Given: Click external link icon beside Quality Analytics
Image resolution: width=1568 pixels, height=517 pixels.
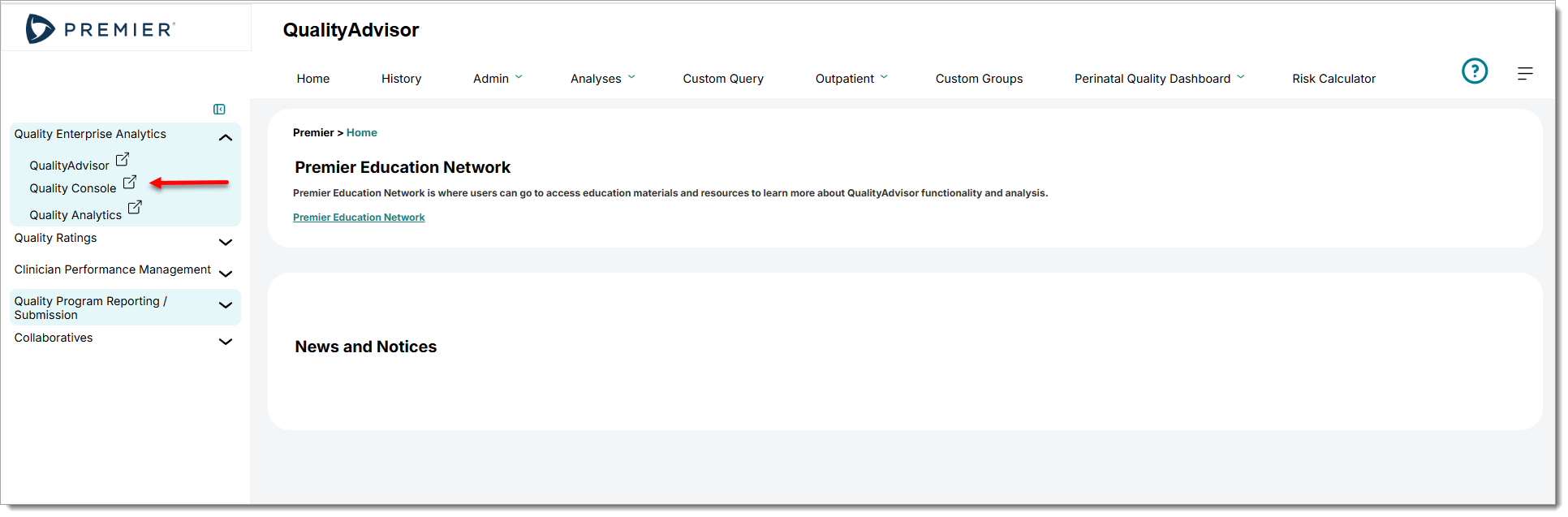Looking at the screenshot, I should [x=135, y=208].
